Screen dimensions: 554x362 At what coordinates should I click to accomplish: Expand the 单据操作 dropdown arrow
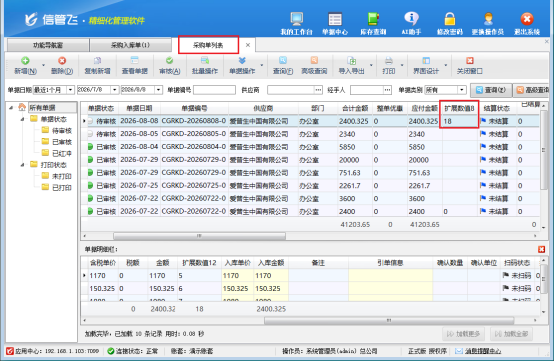click(x=261, y=65)
